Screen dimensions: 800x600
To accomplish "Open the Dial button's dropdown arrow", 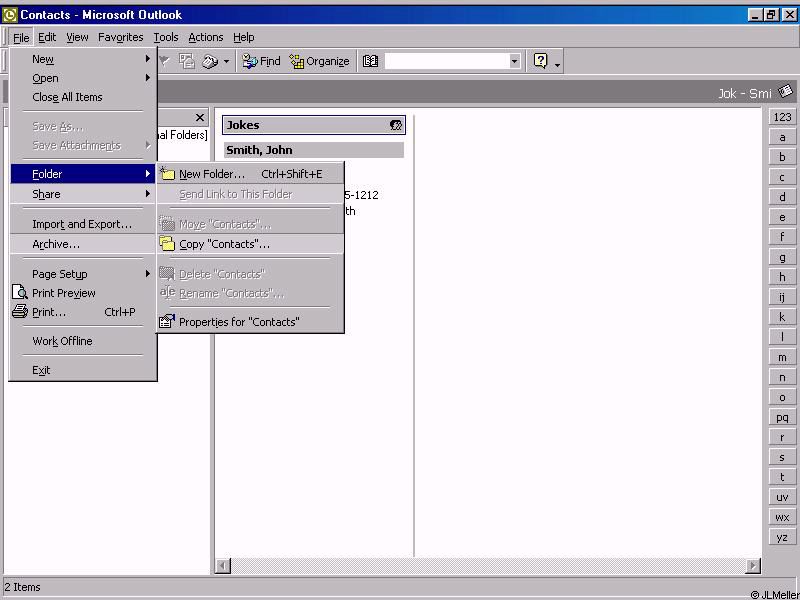I will 226,62.
